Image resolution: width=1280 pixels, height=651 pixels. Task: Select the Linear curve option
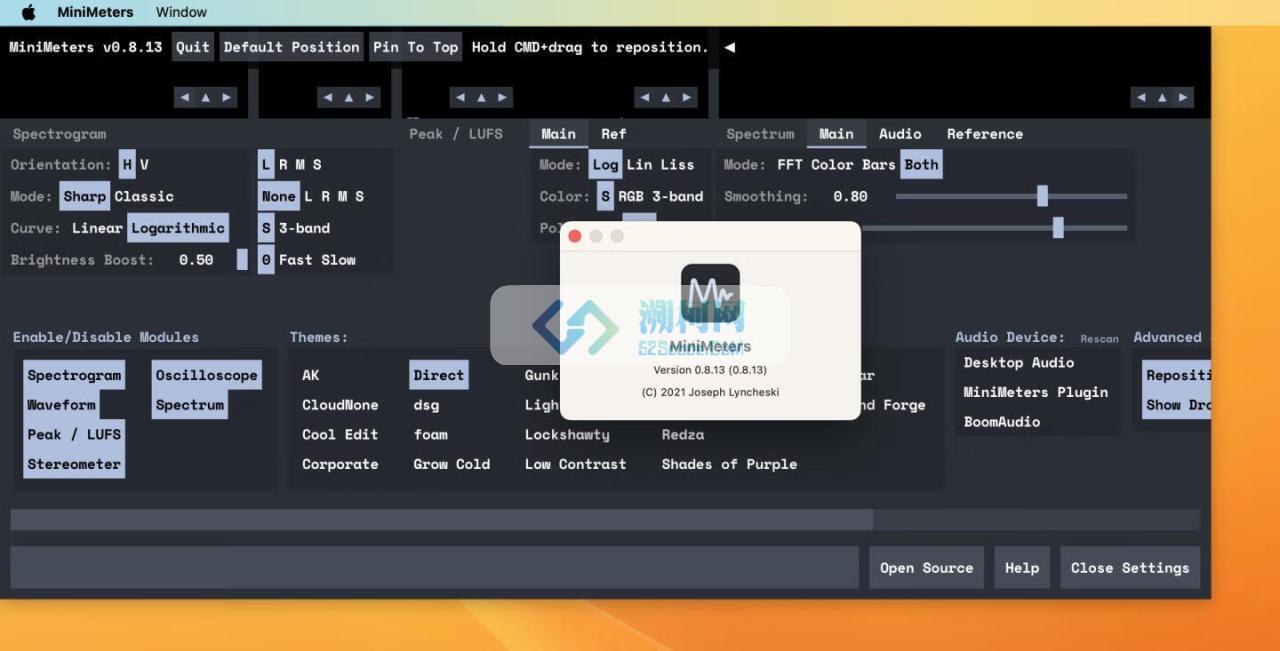pyautogui.click(x=97, y=228)
